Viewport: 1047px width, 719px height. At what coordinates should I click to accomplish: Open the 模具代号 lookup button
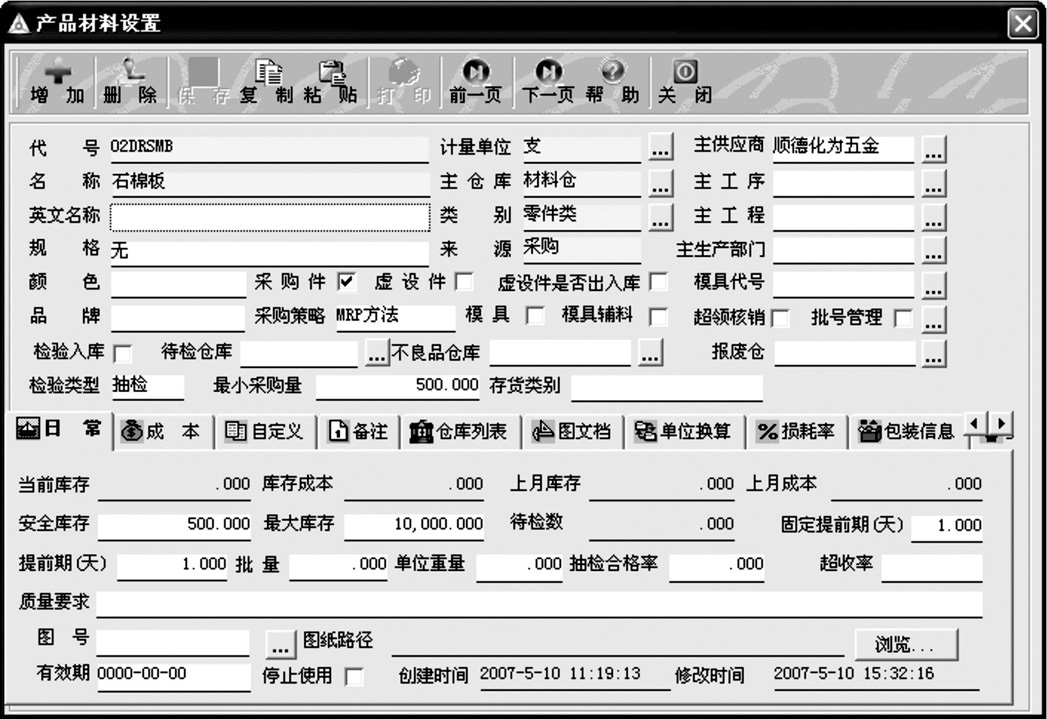[933, 285]
